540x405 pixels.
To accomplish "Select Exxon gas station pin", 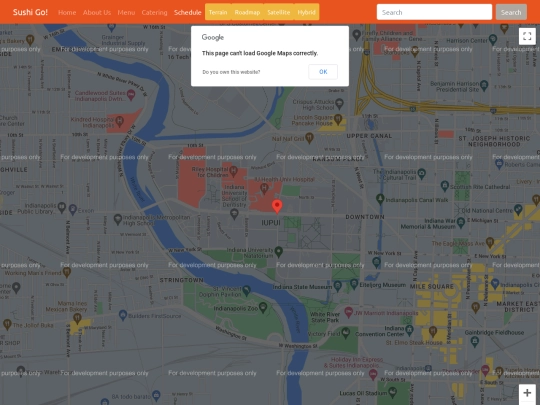I will coord(73,209).
